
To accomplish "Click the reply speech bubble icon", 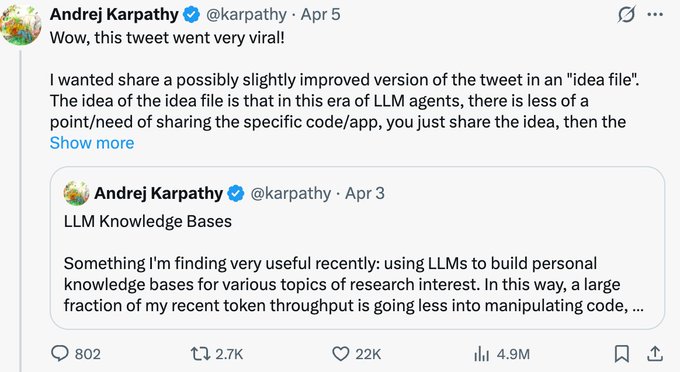I will pos(60,353).
